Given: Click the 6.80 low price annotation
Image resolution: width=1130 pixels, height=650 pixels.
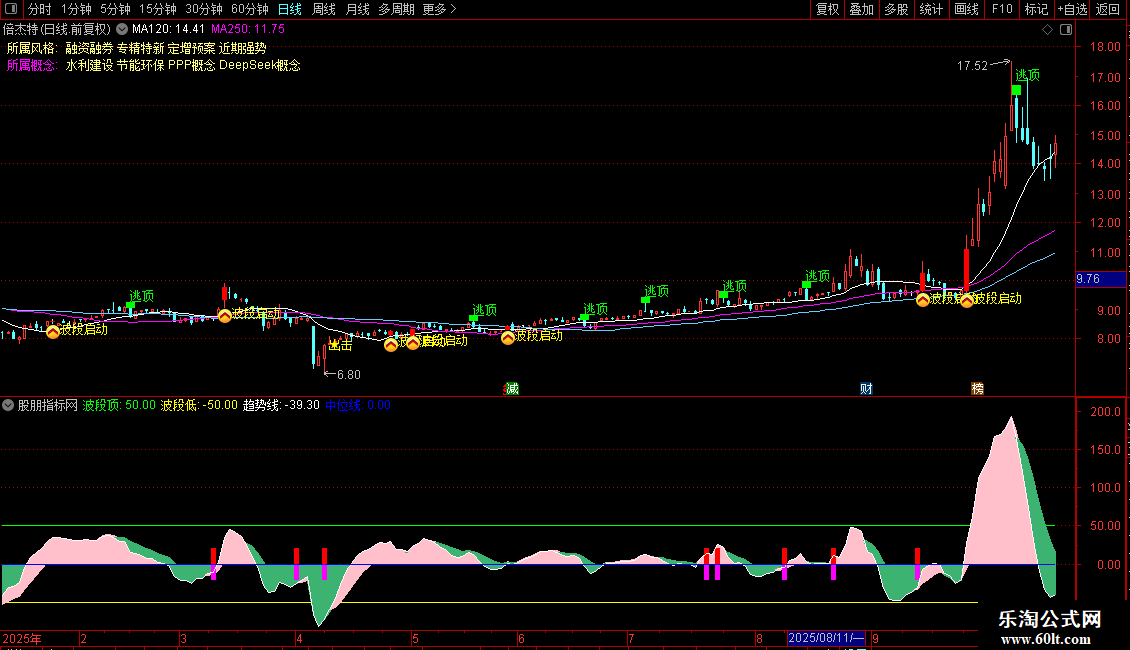Looking at the screenshot, I should tap(349, 375).
